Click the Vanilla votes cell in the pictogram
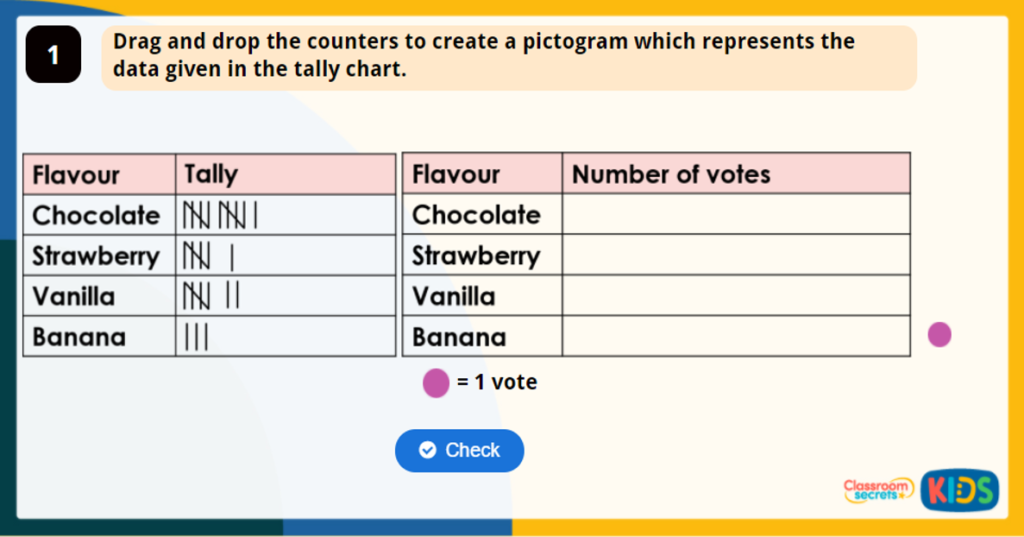The width and height of the screenshot is (1024, 537). pyautogui.click(x=735, y=296)
